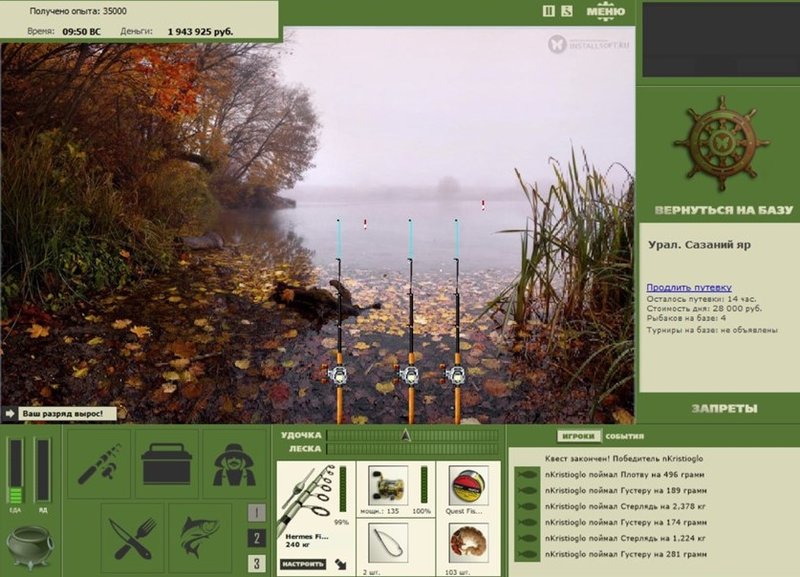Viewport: 800px width, 577px height.
Task: Click the pause icon near МЕНЮ
Action: [x=548, y=11]
